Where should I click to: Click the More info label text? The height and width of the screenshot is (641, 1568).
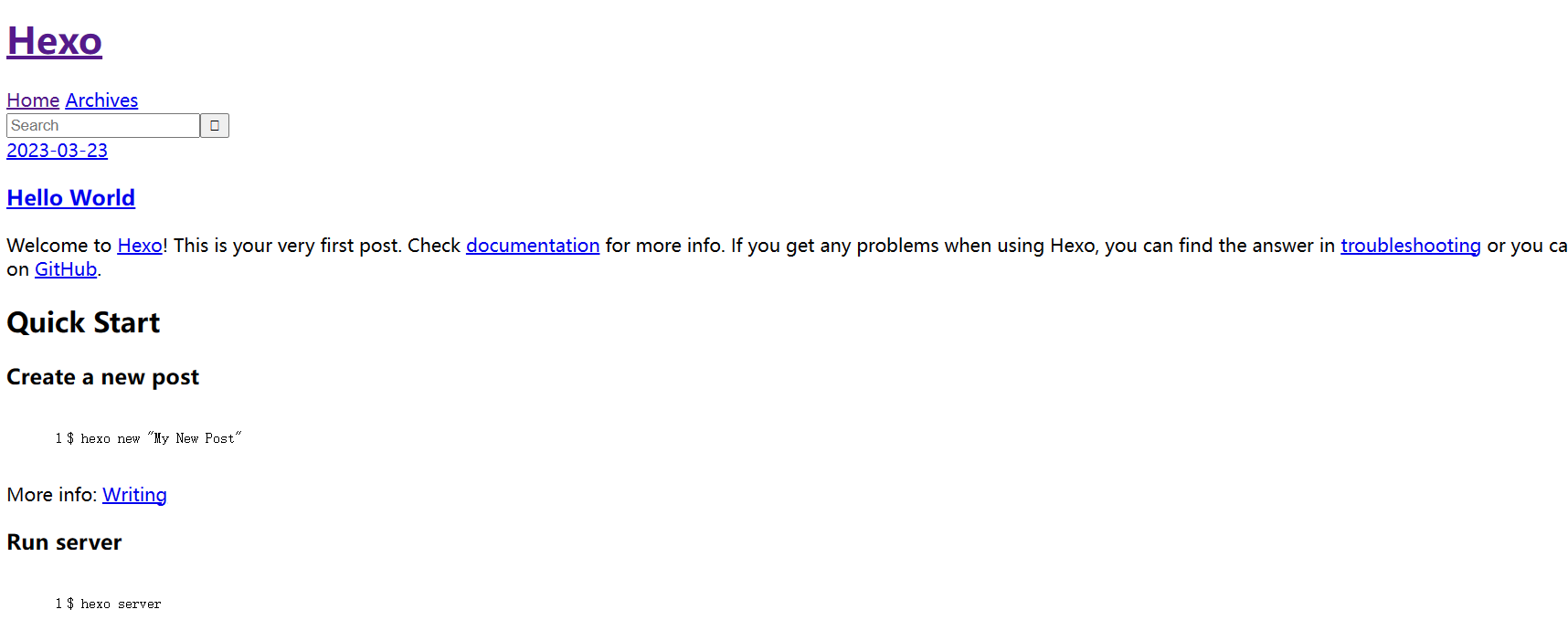[x=51, y=495]
